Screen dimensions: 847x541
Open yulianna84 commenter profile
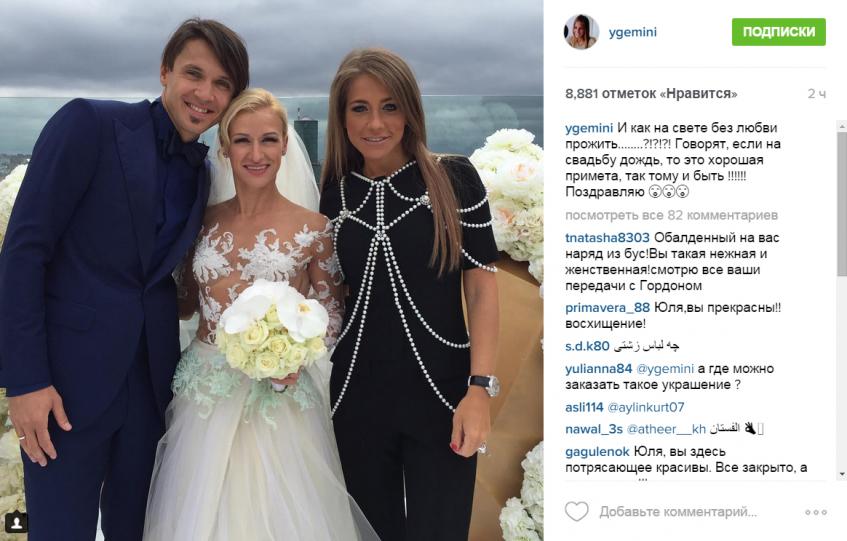coord(599,369)
